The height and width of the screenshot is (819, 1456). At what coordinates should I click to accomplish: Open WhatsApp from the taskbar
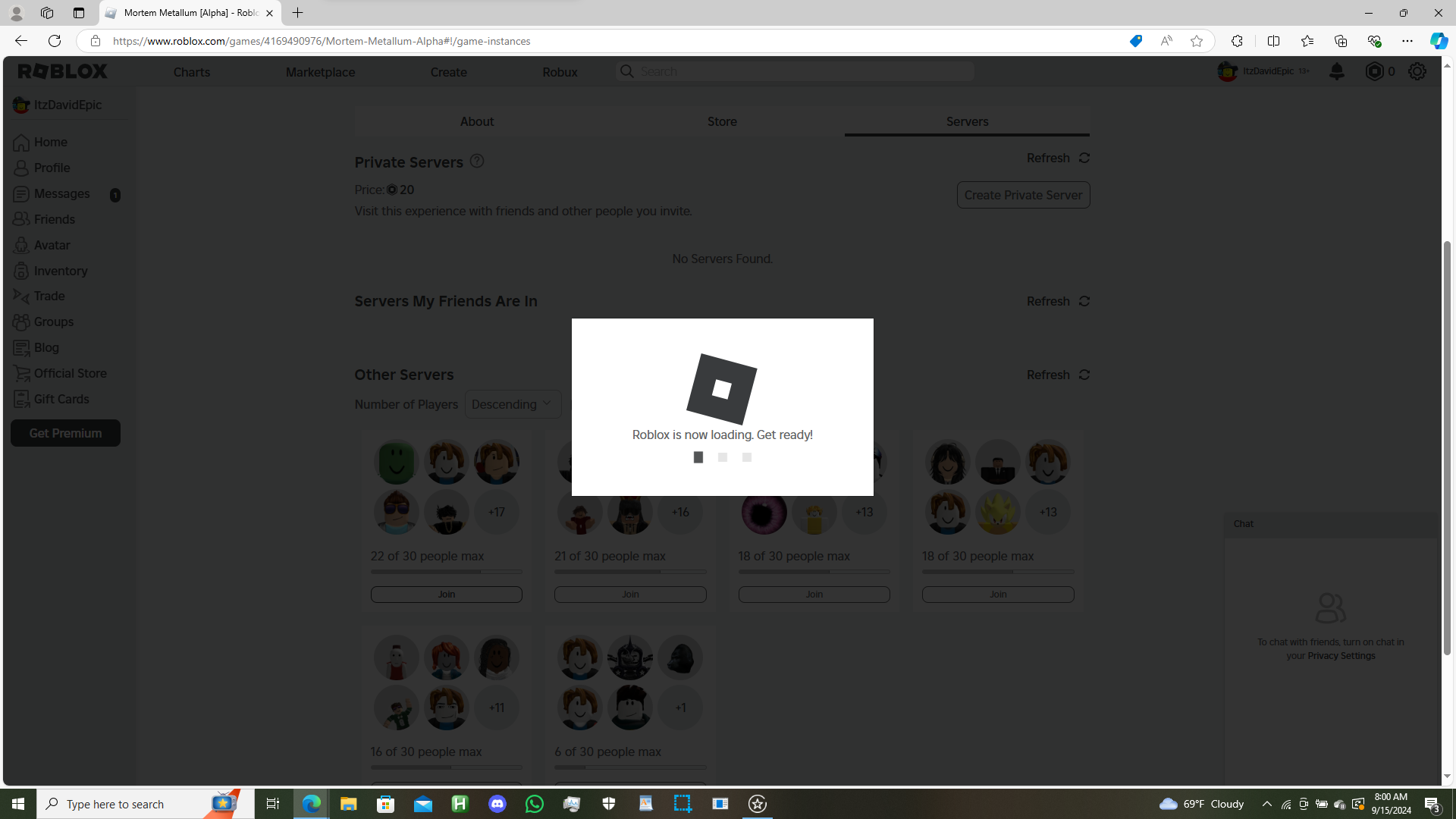535,804
